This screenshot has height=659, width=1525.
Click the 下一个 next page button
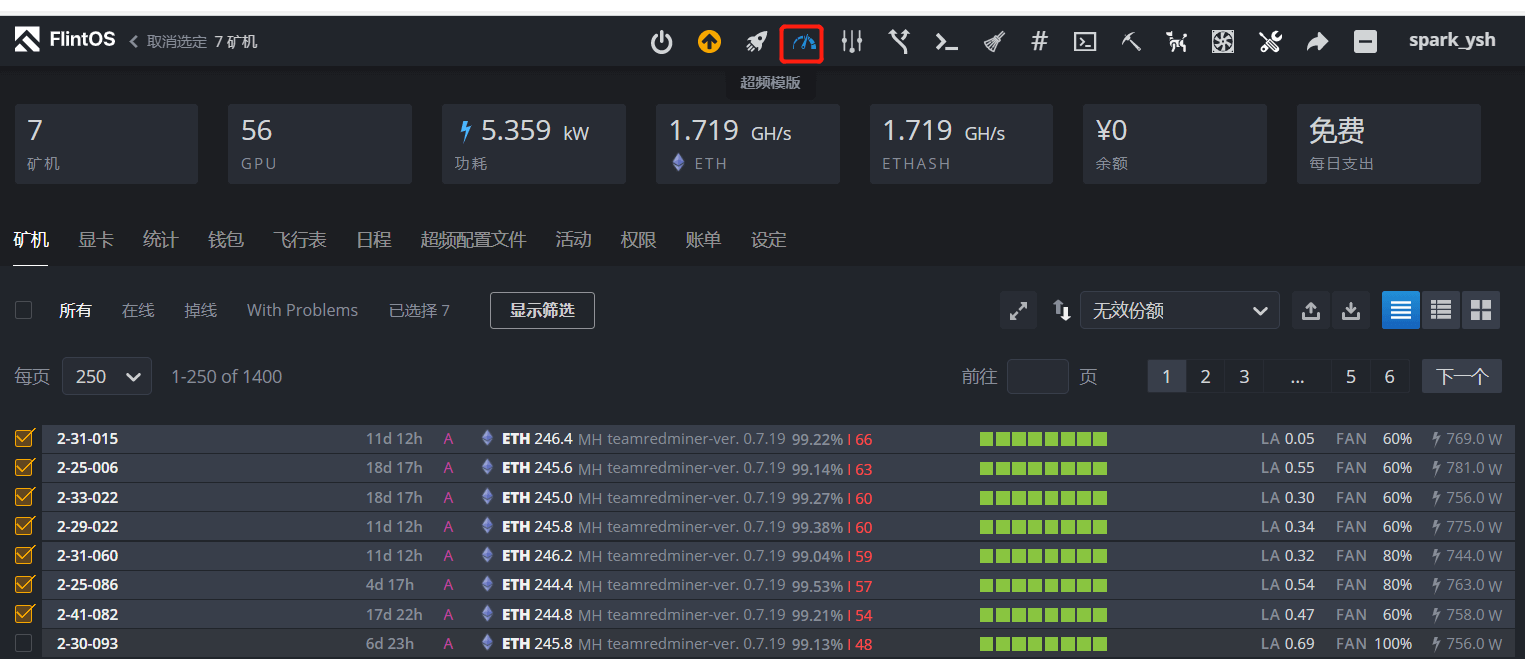click(x=1461, y=376)
